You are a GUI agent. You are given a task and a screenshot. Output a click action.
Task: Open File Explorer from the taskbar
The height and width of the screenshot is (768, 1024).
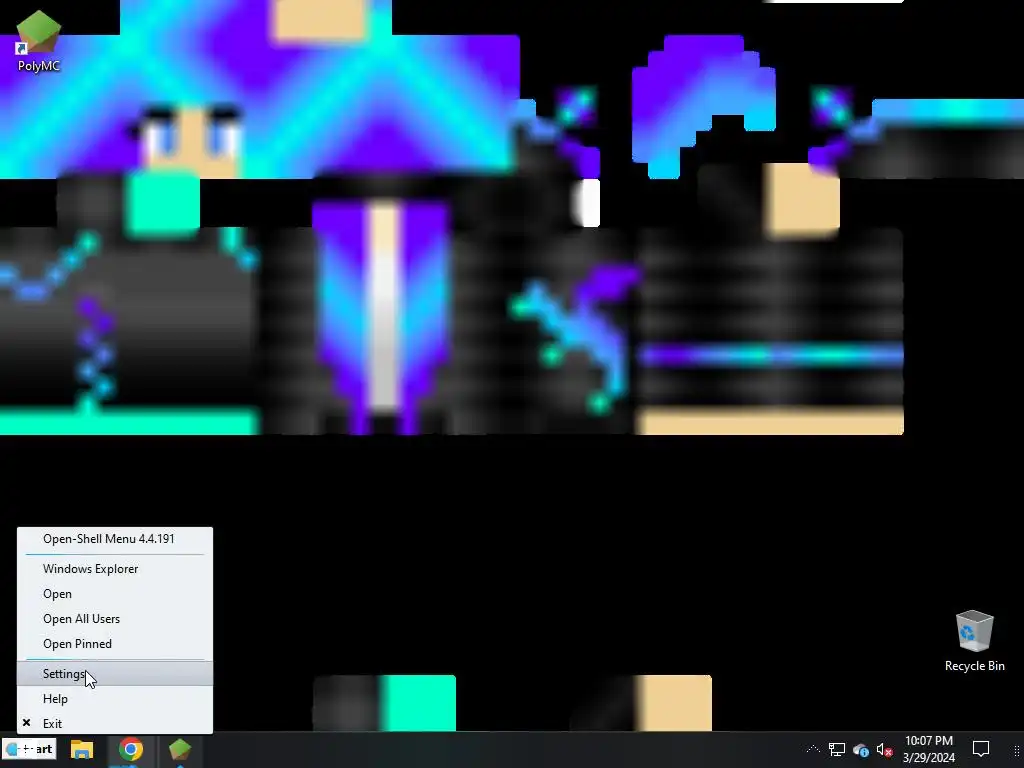click(x=82, y=749)
